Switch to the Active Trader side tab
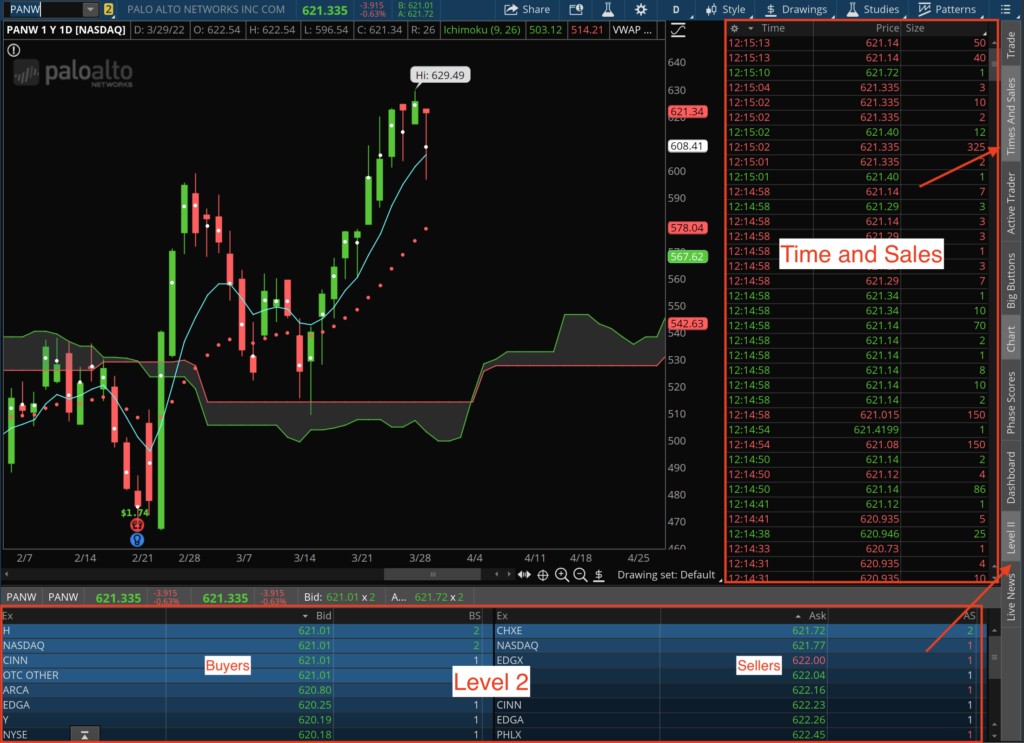 [1011, 202]
